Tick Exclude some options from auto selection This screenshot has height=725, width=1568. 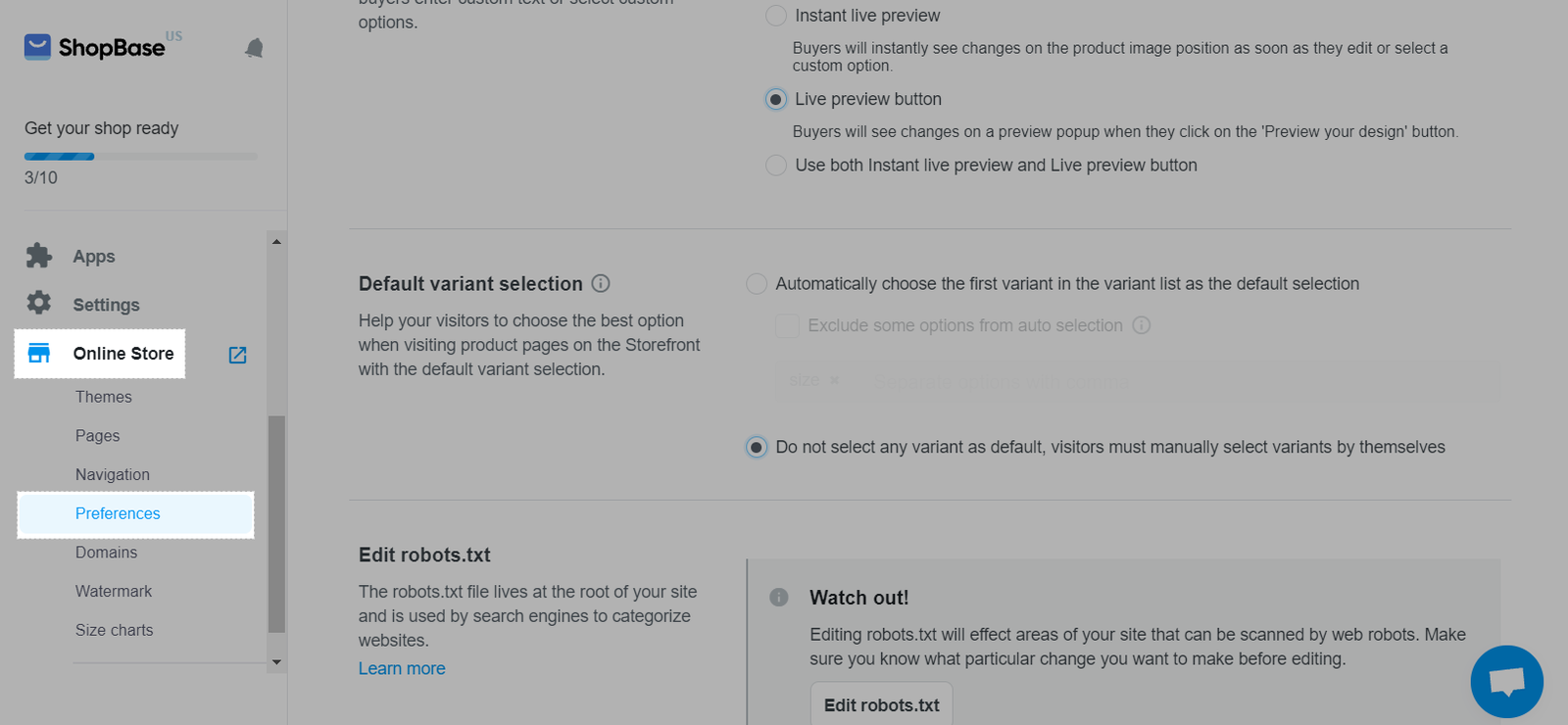787,326
